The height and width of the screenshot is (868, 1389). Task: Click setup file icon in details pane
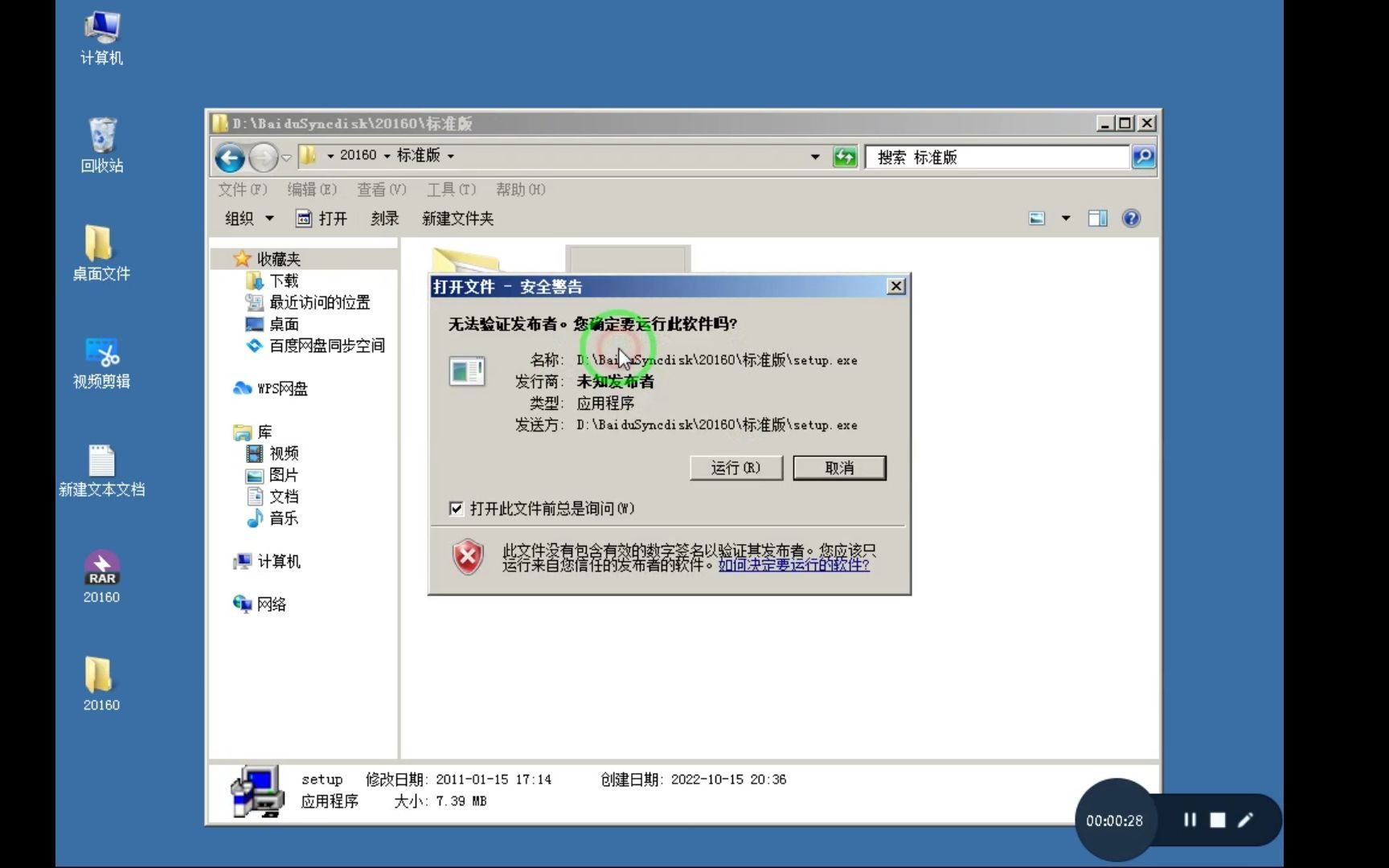point(257,792)
